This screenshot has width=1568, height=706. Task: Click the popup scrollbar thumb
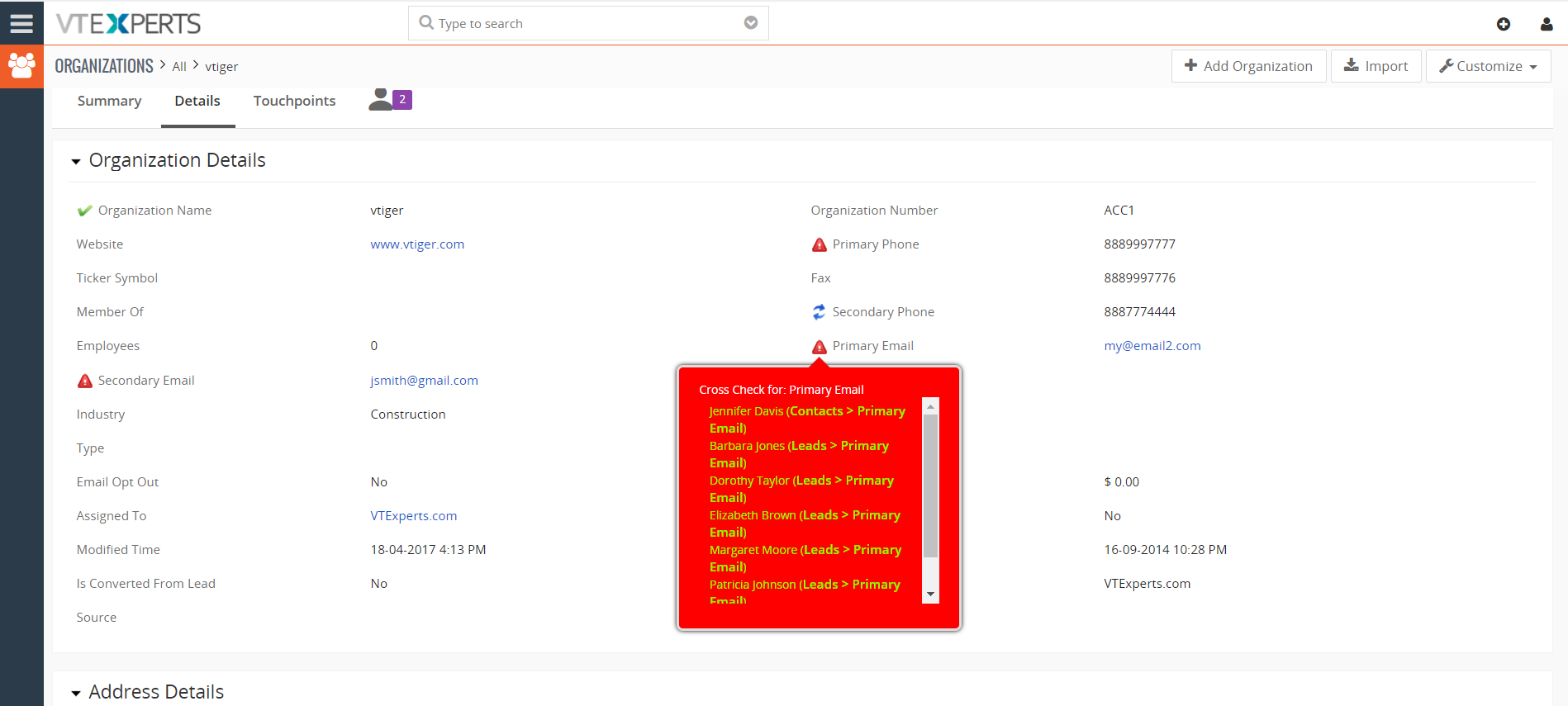pyautogui.click(x=930, y=486)
